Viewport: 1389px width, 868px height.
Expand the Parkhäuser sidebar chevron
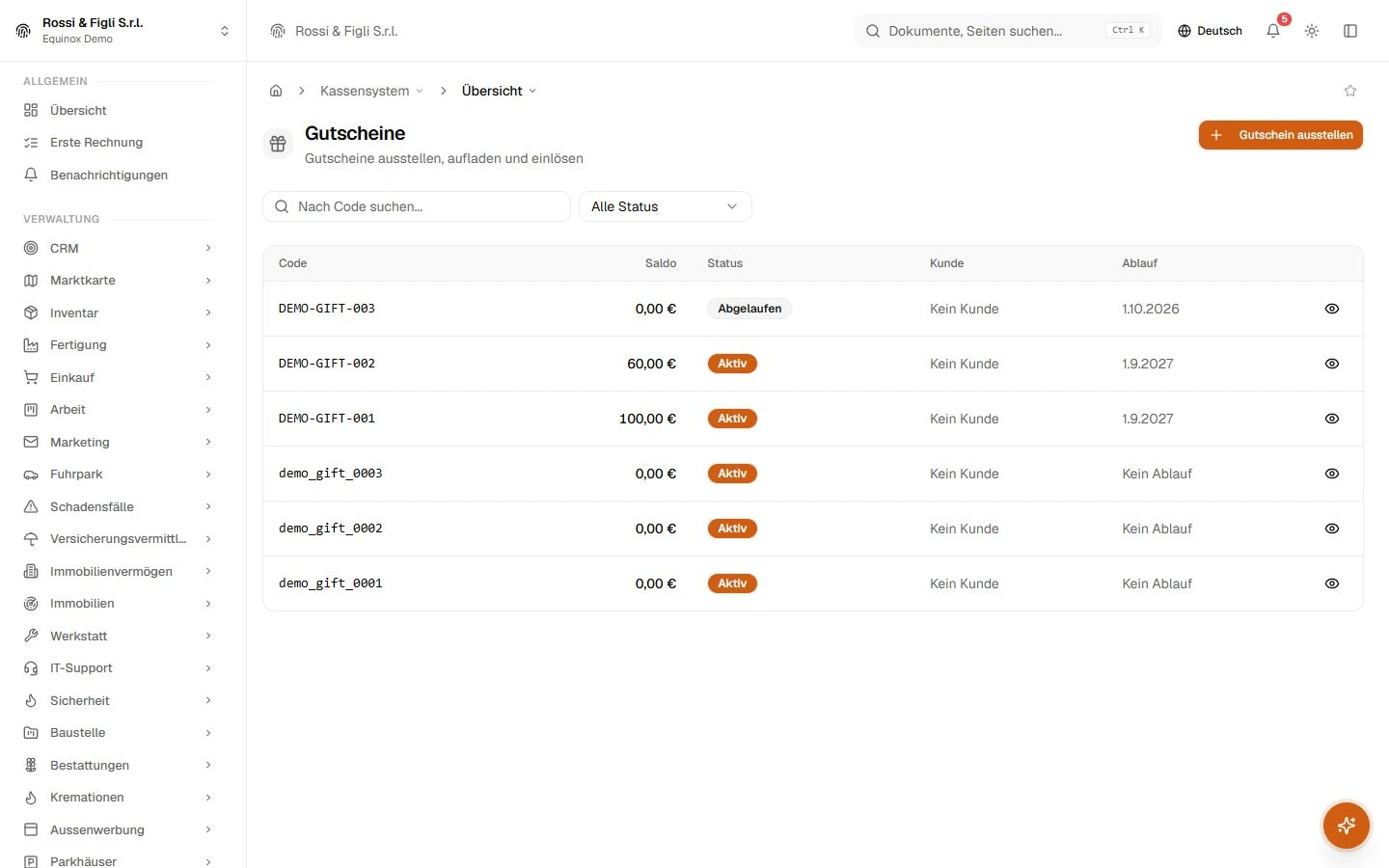tap(208, 861)
